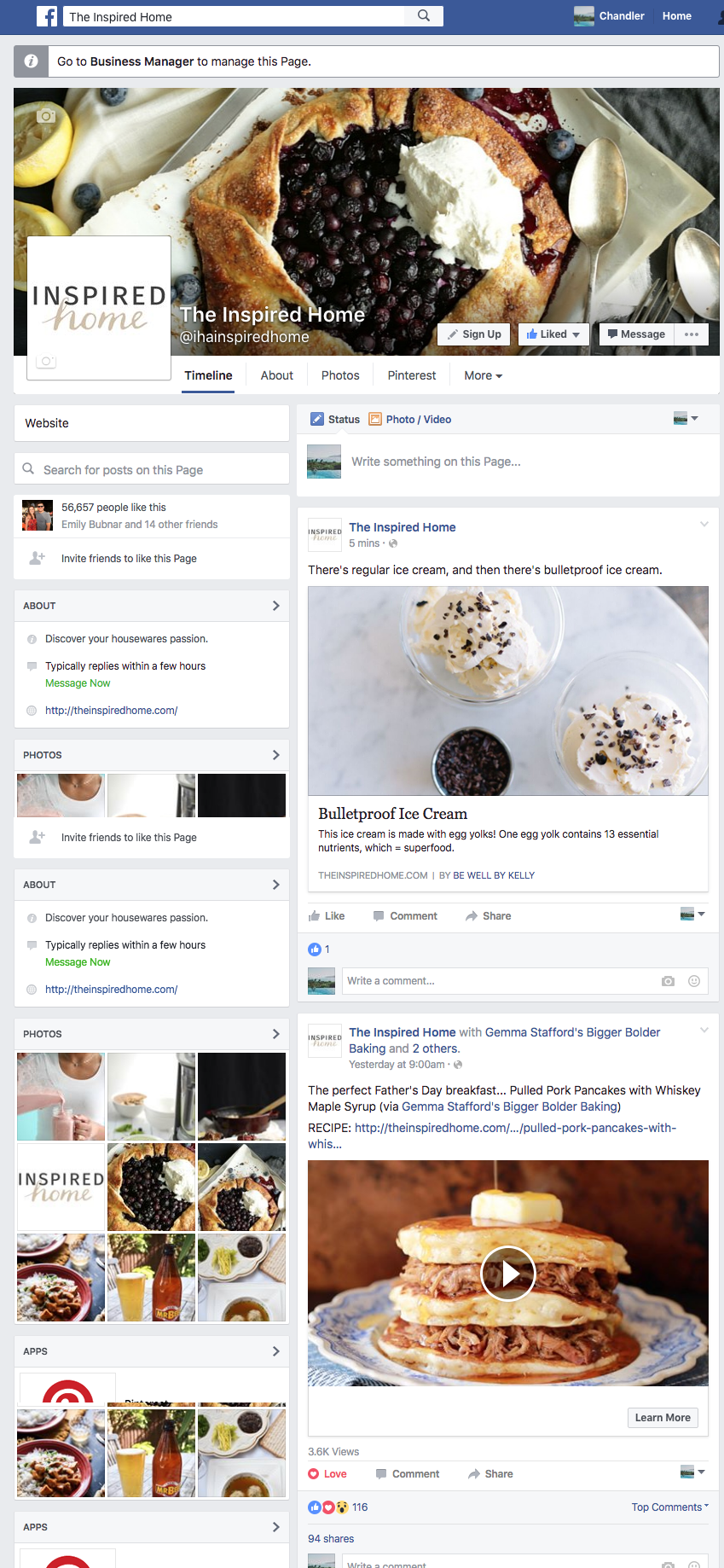Open the Top Comments sort dropdown
Image resolution: width=724 pixels, height=1568 pixels.
(669, 1507)
